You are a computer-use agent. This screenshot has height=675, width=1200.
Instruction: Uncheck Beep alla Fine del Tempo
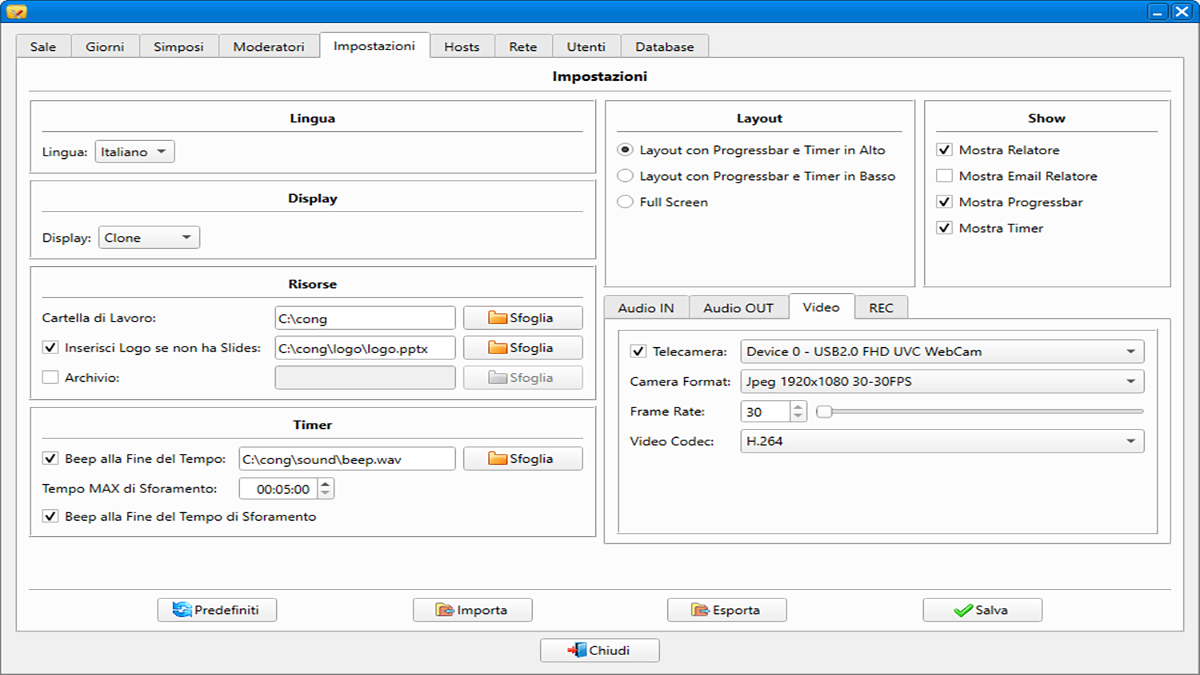click(50, 459)
